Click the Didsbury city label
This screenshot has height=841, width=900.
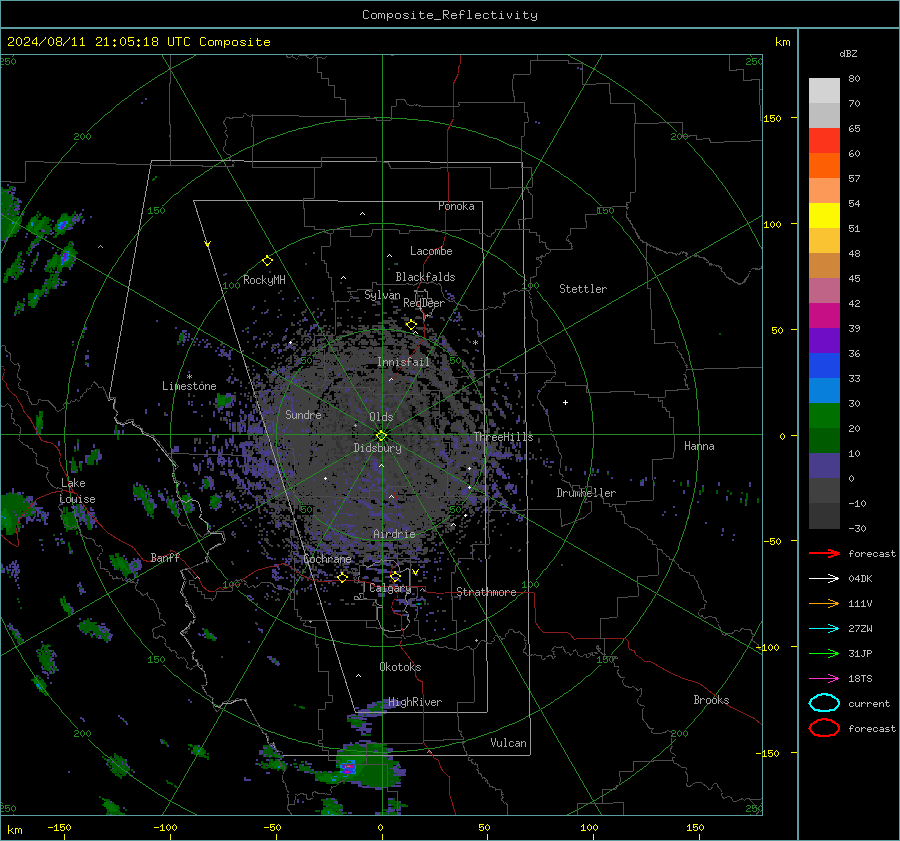click(377, 448)
